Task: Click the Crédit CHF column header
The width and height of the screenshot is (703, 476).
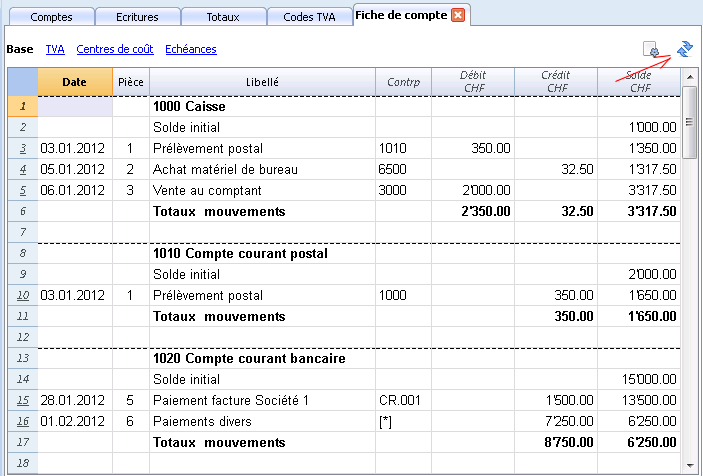Action: pos(556,82)
